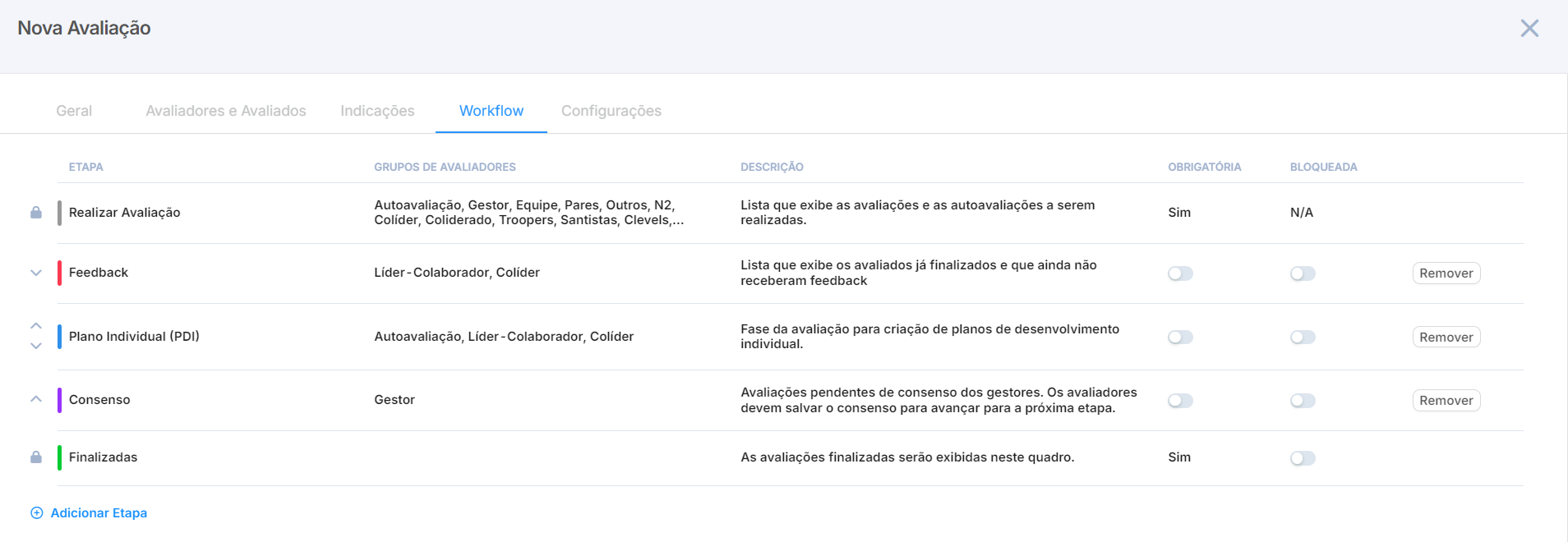This screenshot has height=542, width=1568.
Task: Remove the Feedback step
Action: (x=1446, y=273)
